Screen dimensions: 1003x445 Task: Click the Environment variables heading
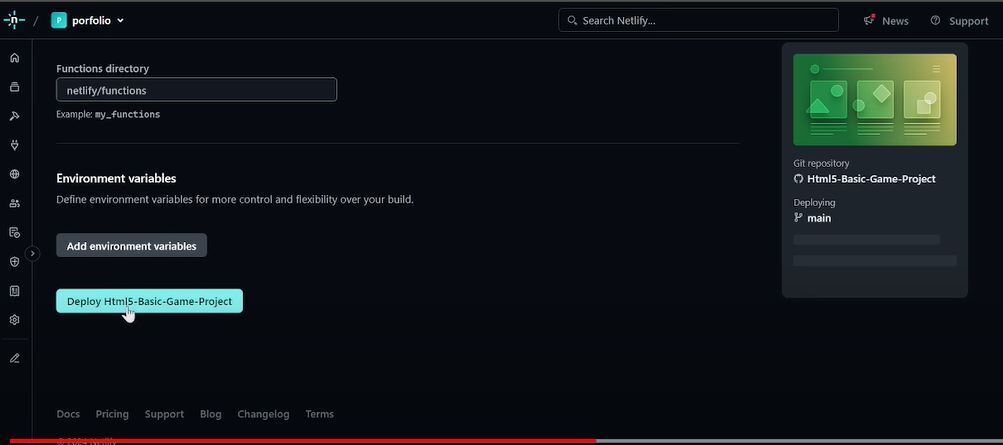click(116, 178)
